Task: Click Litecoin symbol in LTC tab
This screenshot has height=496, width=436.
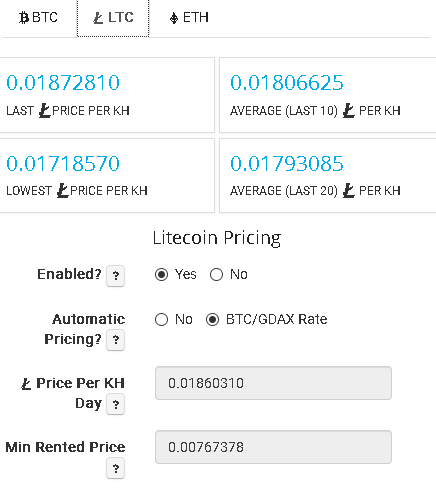Action: [98, 18]
